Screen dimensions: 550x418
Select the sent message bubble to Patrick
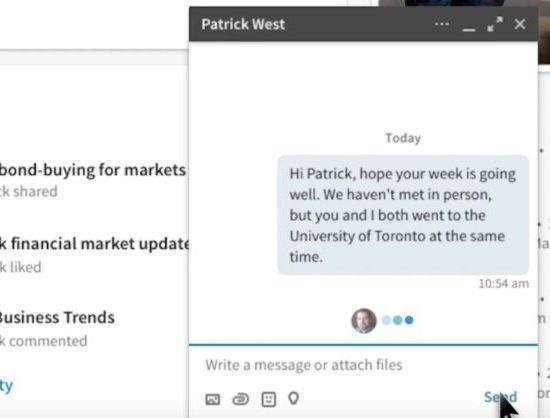(x=403, y=215)
